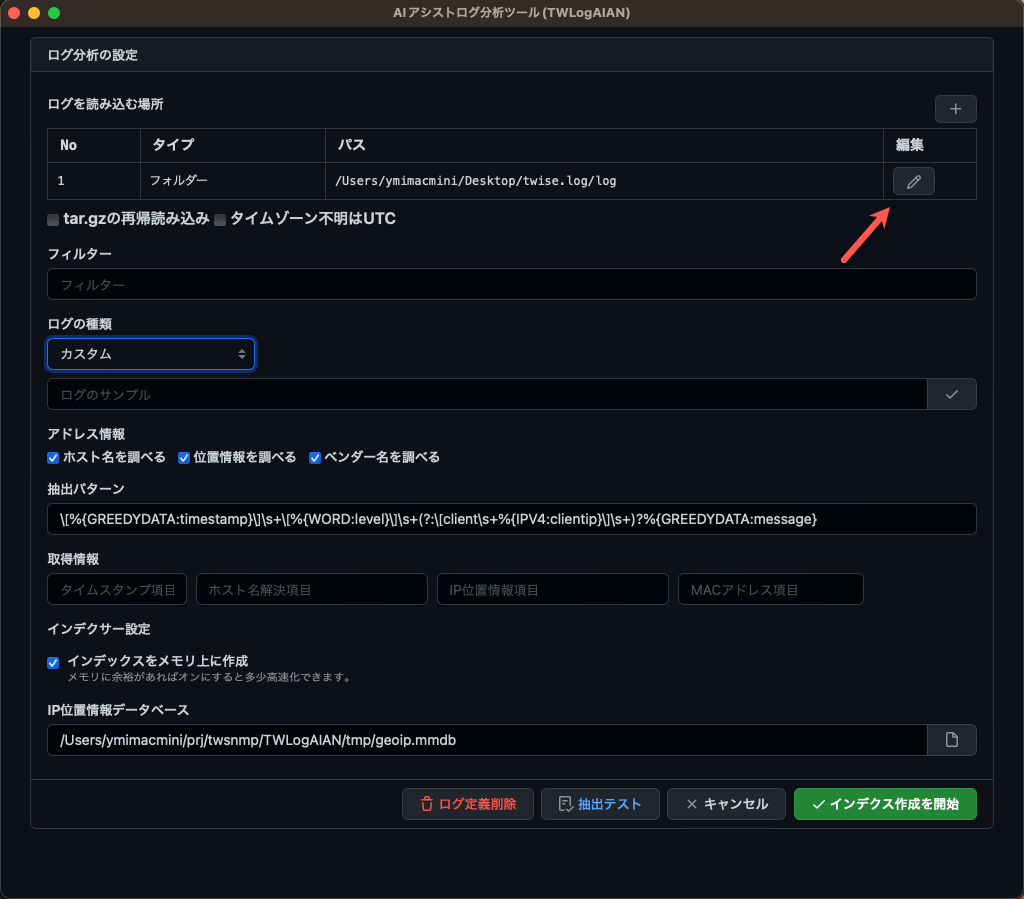The image size is (1024, 899).
Task: Click the plus icon to add log source
Action: click(955, 109)
